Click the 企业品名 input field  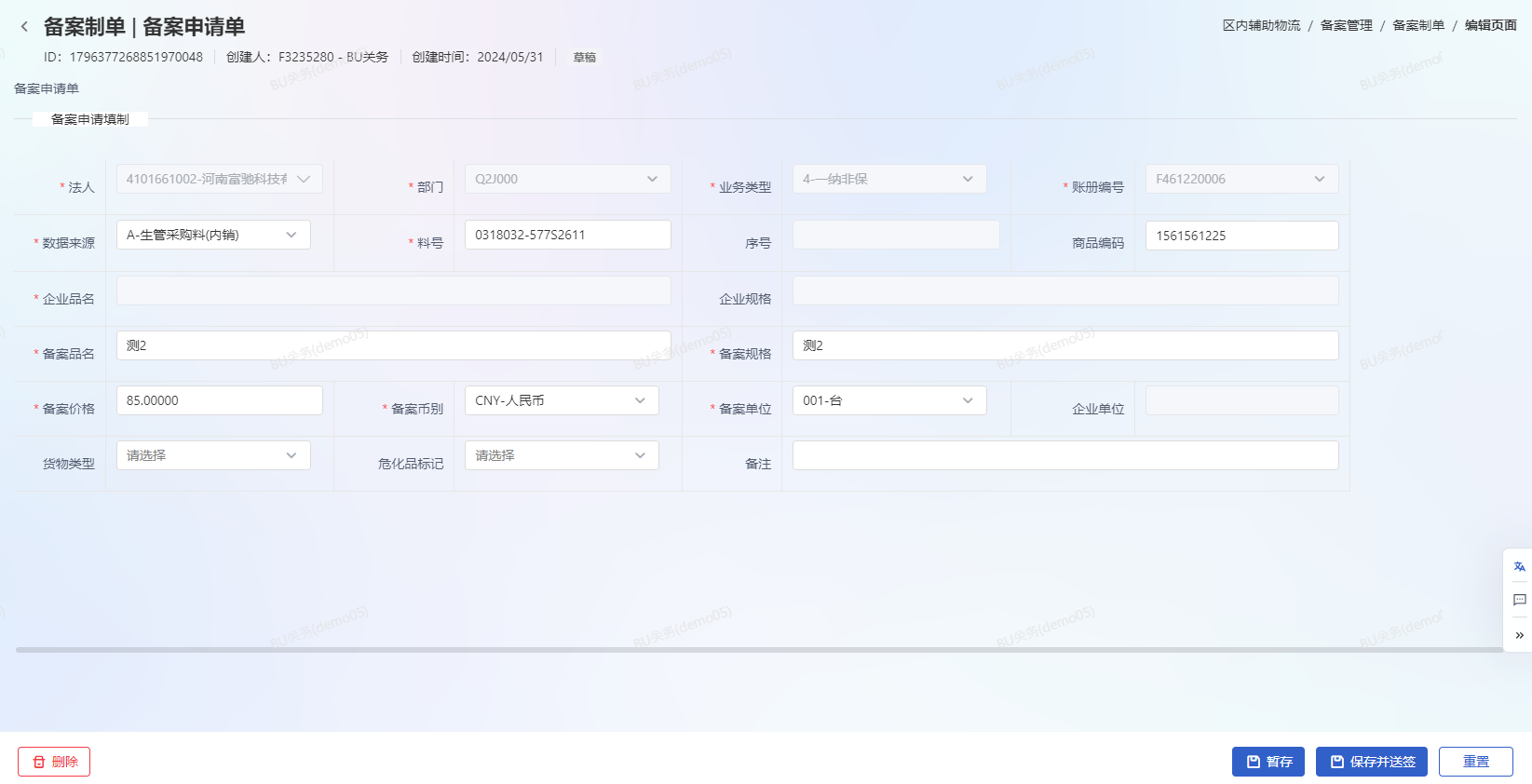[x=394, y=291]
